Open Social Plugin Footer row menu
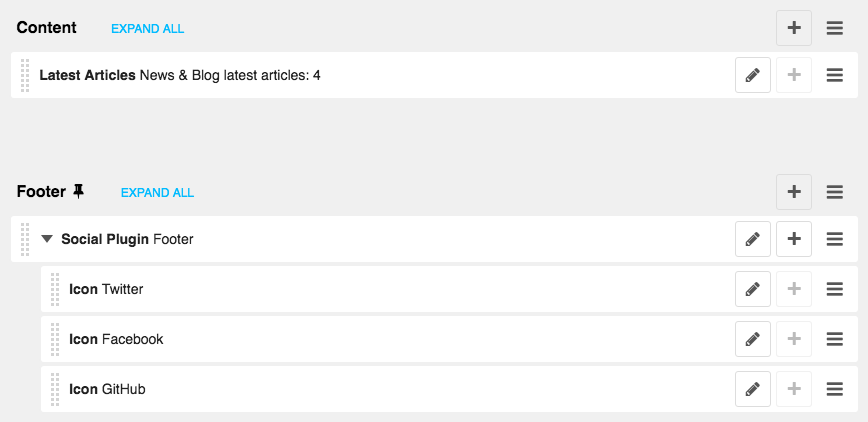868x422 pixels. 835,239
